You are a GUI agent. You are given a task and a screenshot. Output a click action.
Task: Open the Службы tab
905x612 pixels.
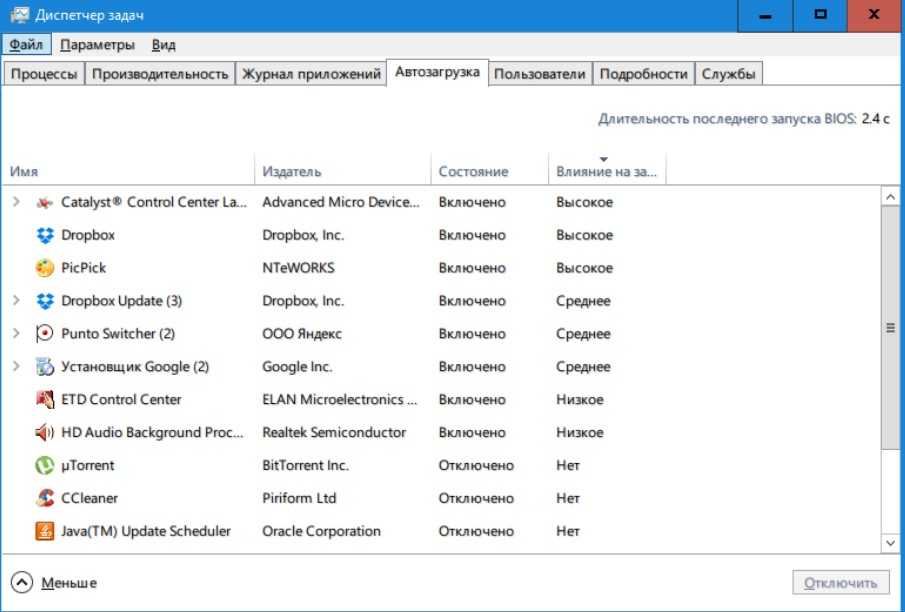tap(728, 74)
